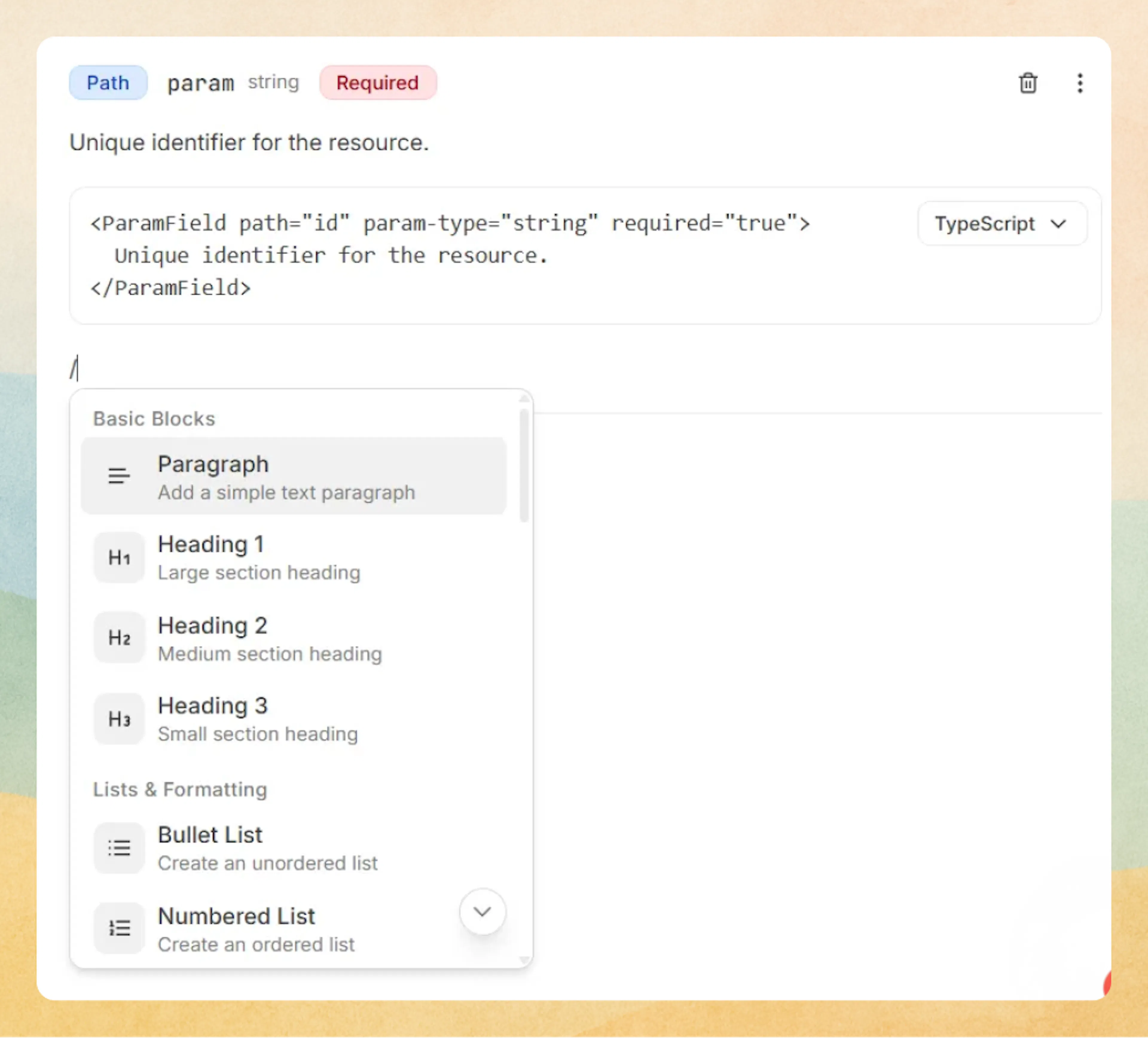Image resolution: width=1148 pixels, height=1038 pixels.
Task: Open the three-dot more options menu
Action: (x=1080, y=83)
